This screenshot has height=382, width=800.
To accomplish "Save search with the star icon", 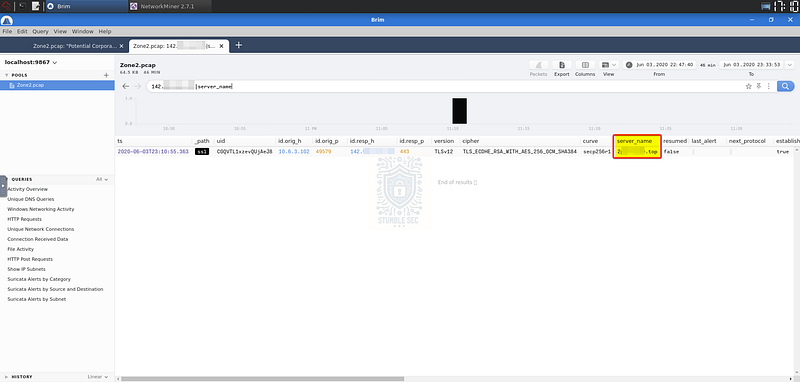I will point(749,86).
